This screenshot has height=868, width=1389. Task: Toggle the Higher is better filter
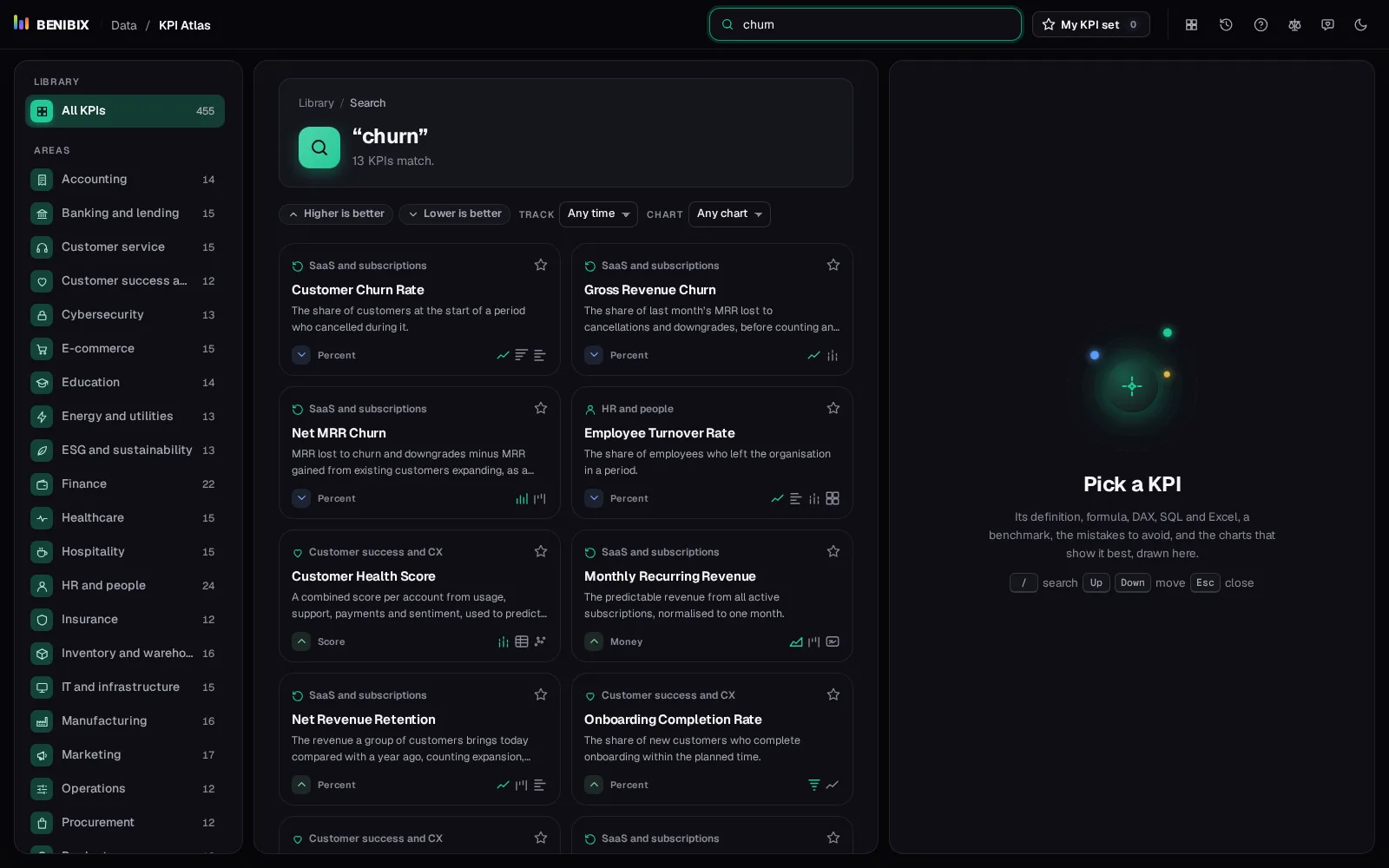click(336, 214)
